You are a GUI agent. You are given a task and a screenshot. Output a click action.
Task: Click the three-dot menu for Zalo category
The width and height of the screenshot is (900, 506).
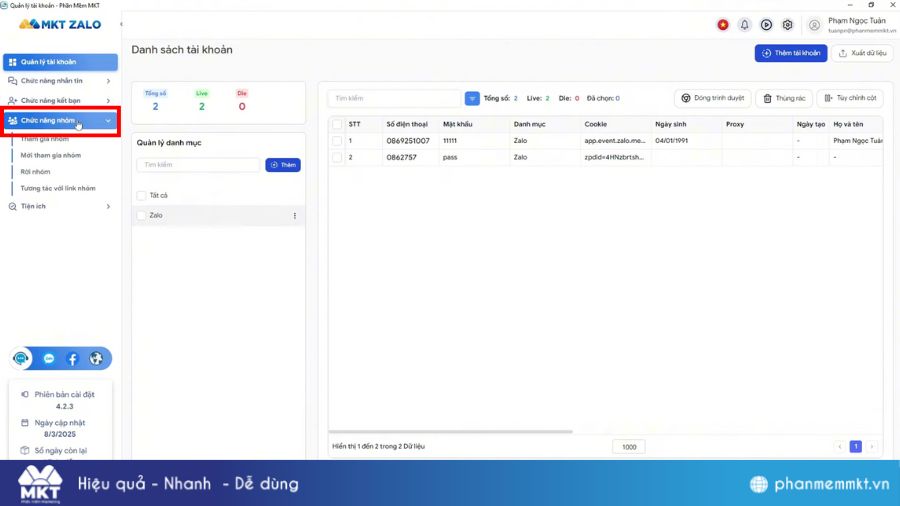295,216
